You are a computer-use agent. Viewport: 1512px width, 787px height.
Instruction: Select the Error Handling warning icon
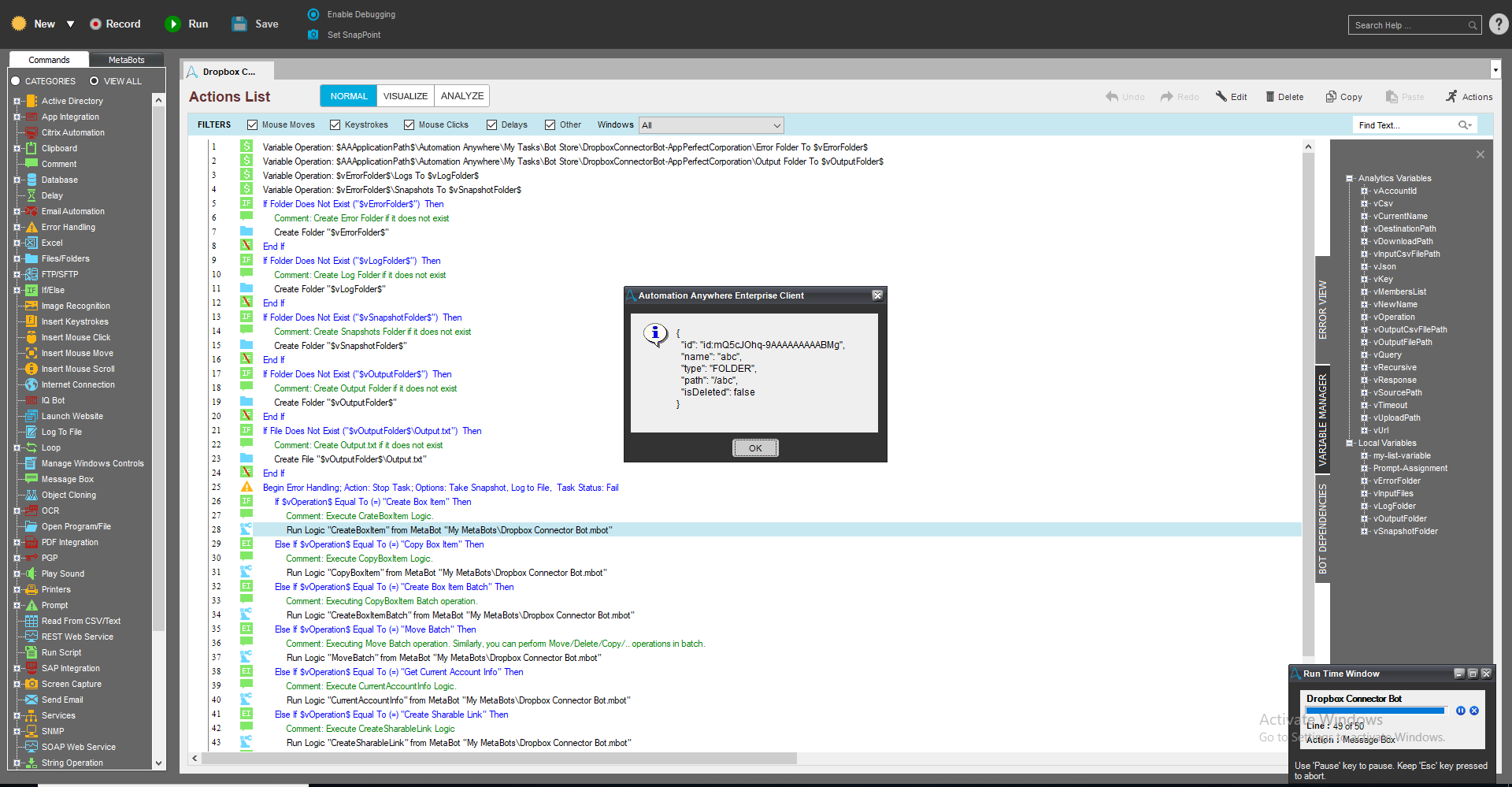[31, 227]
